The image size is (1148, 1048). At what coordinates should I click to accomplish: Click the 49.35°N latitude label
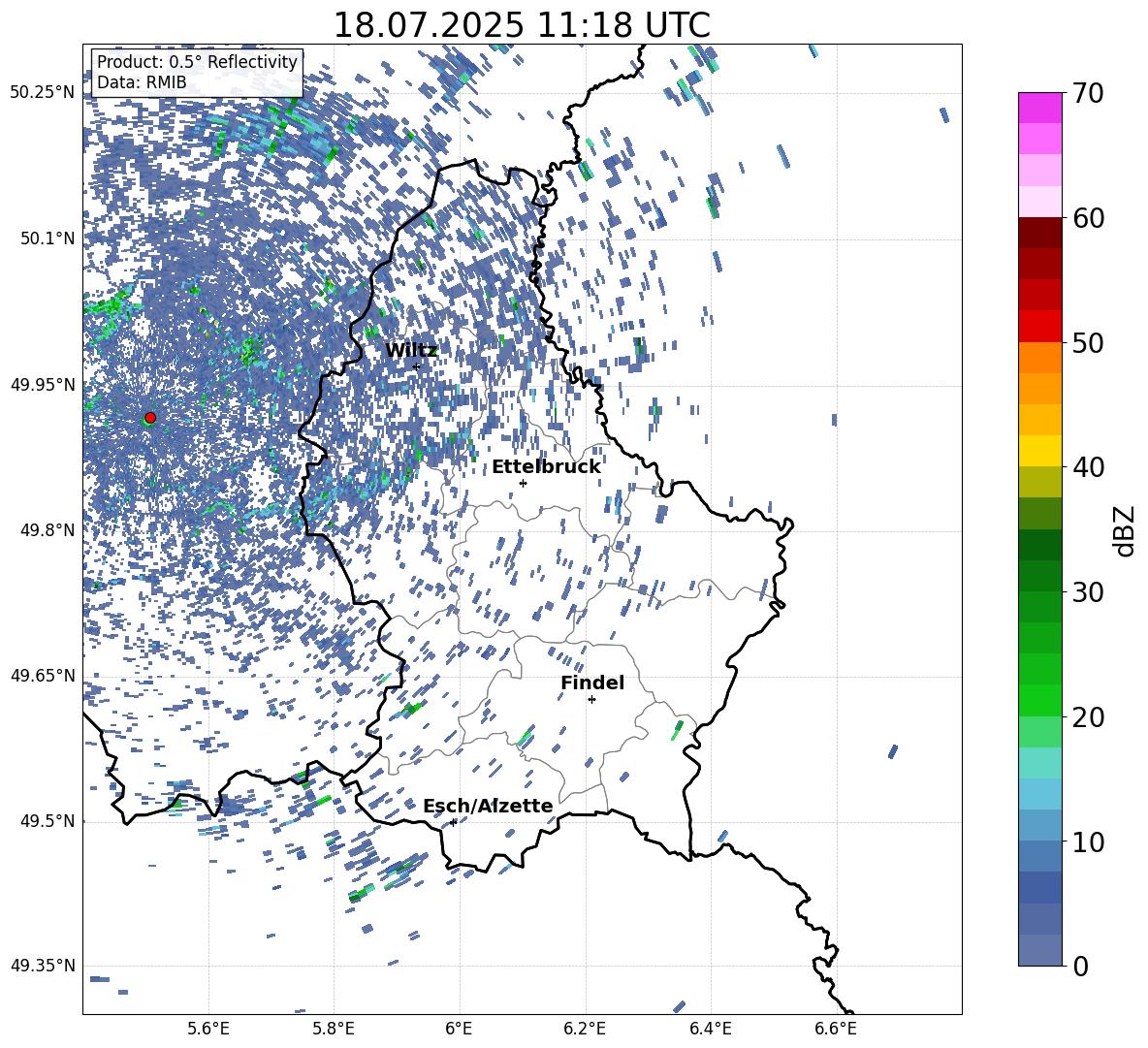(43, 966)
